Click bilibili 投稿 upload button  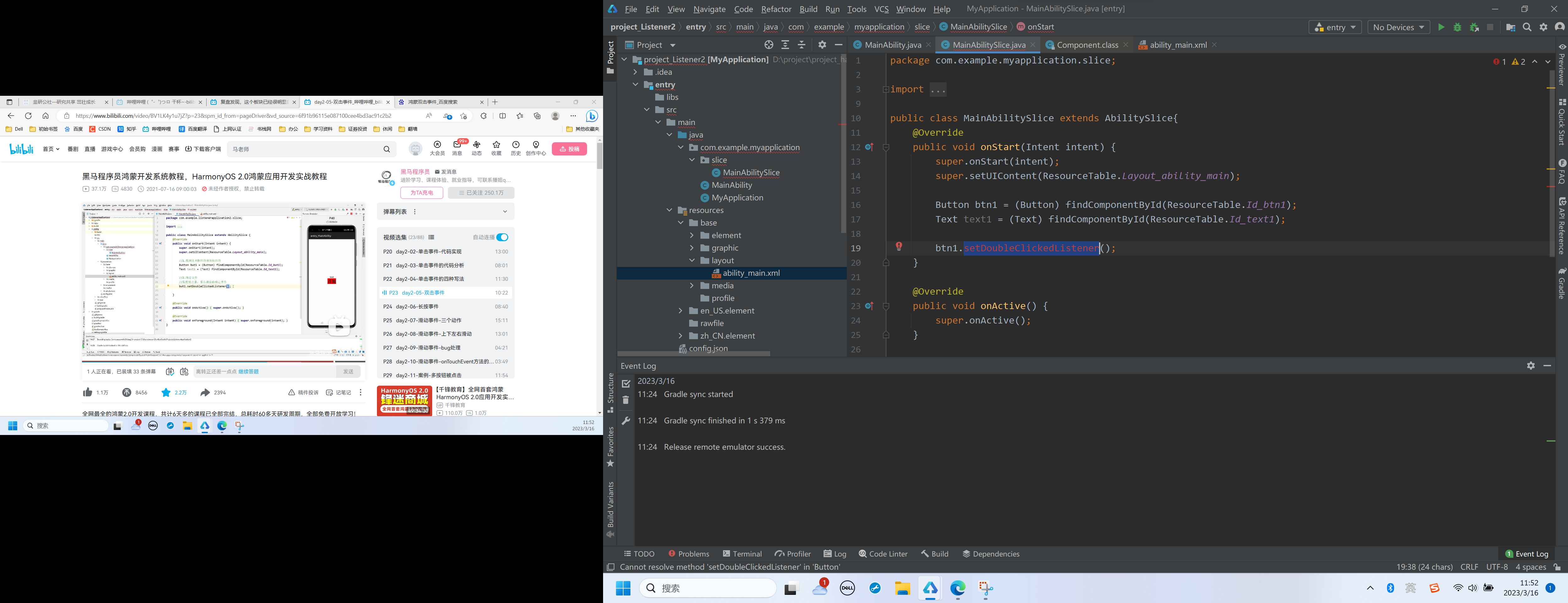coord(569,149)
